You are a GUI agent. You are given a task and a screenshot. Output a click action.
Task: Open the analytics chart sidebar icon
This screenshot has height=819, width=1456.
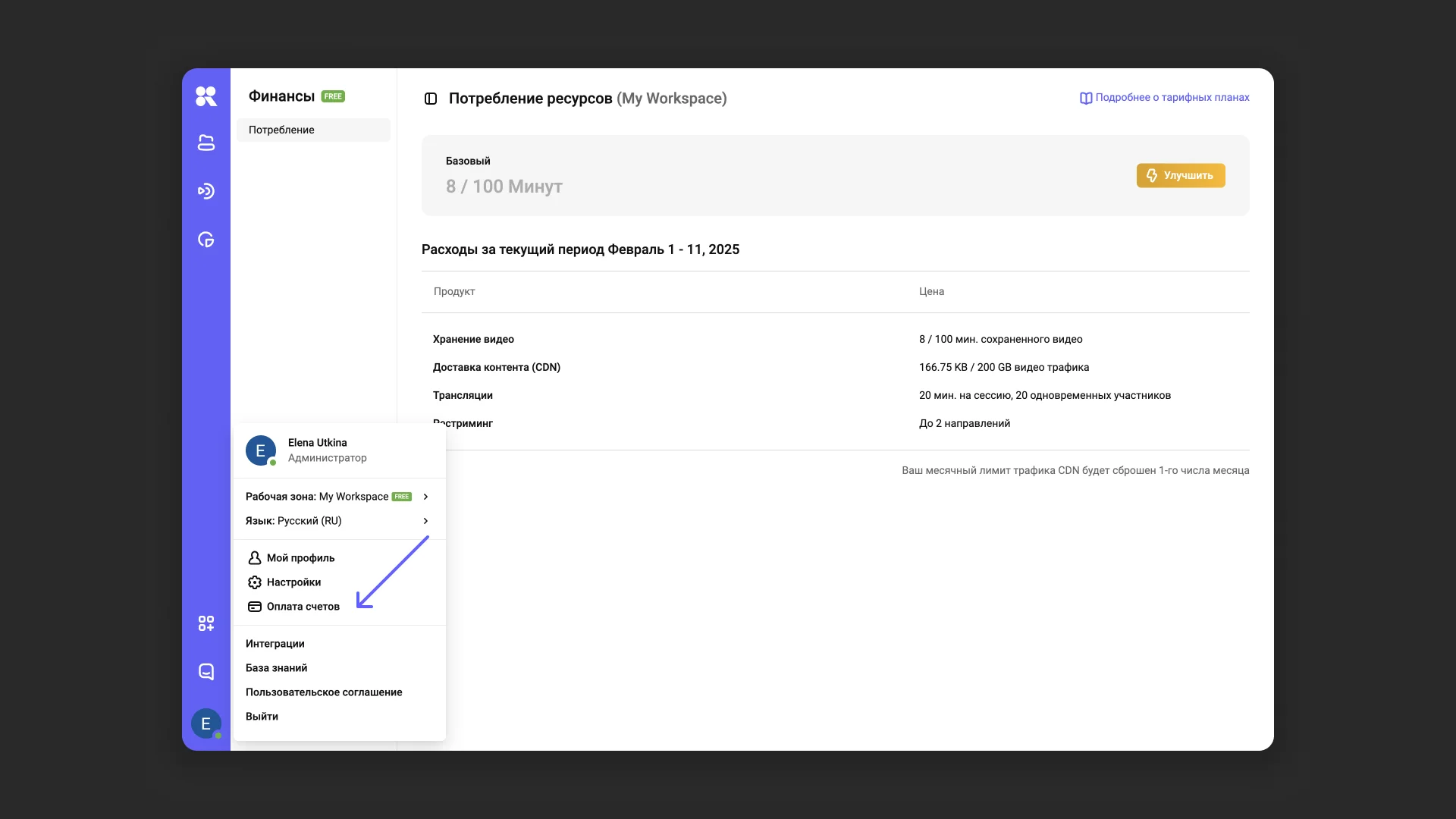tap(206, 240)
